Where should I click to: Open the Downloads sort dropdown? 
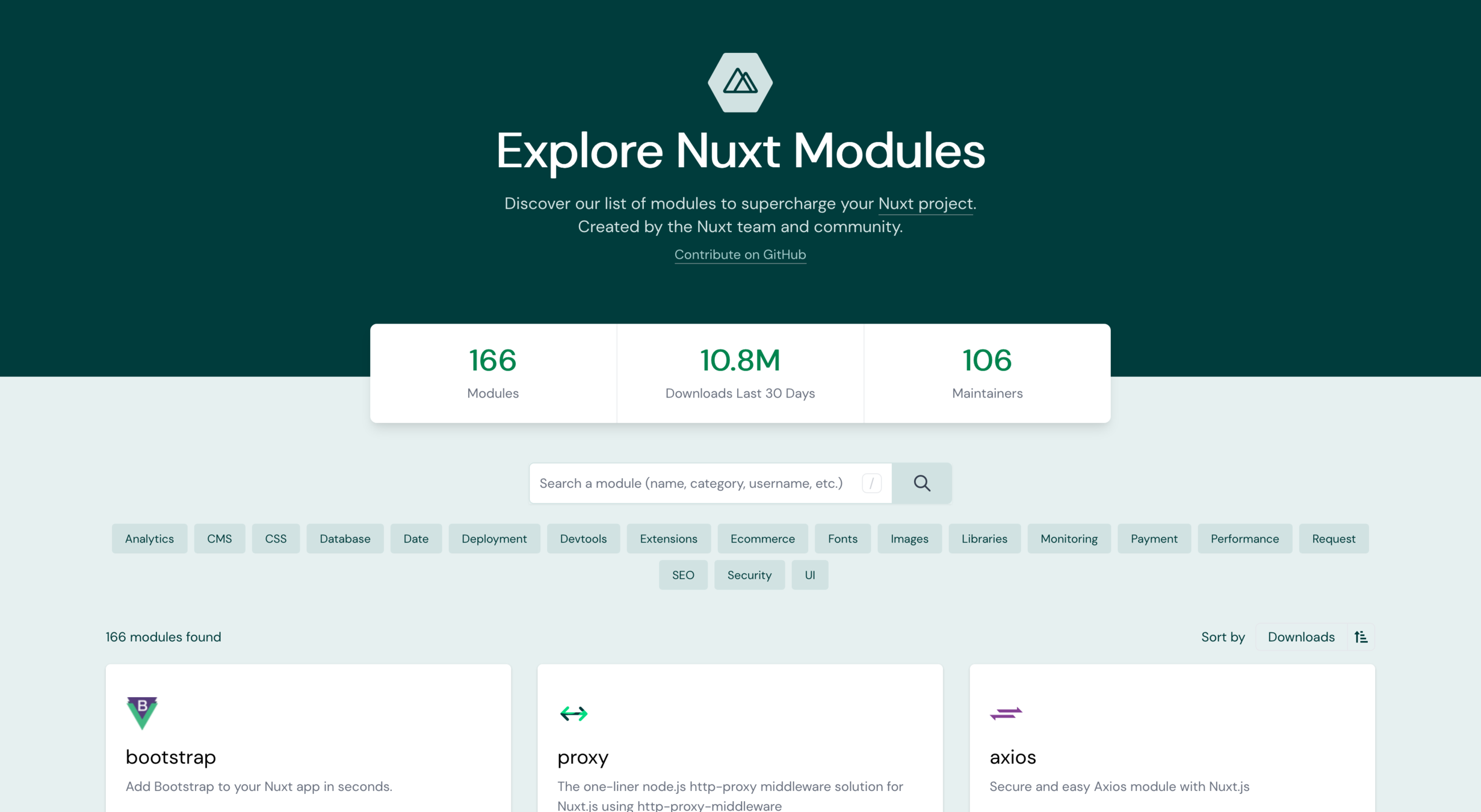pos(1300,637)
